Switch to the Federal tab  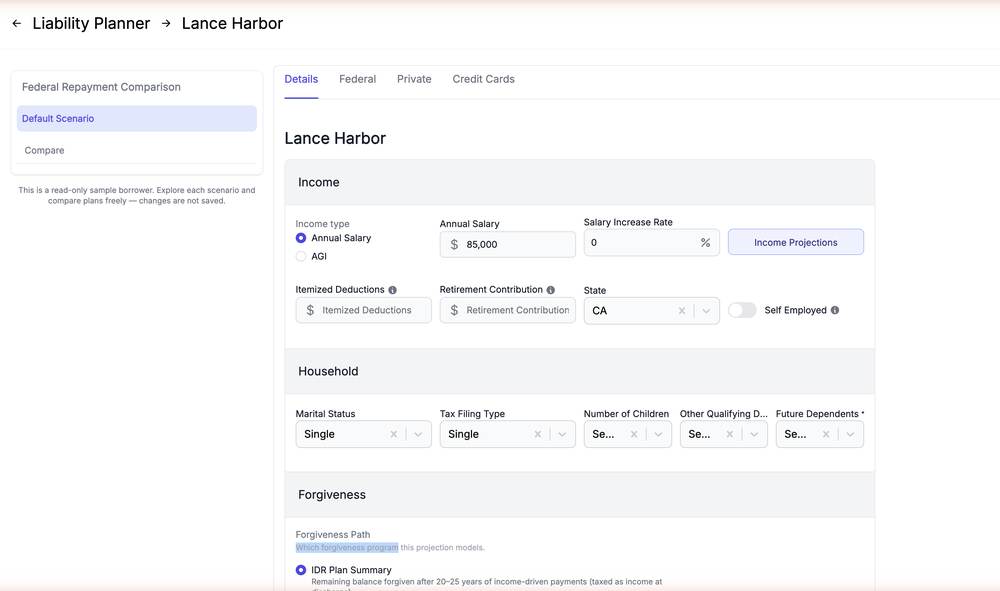pos(357,79)
